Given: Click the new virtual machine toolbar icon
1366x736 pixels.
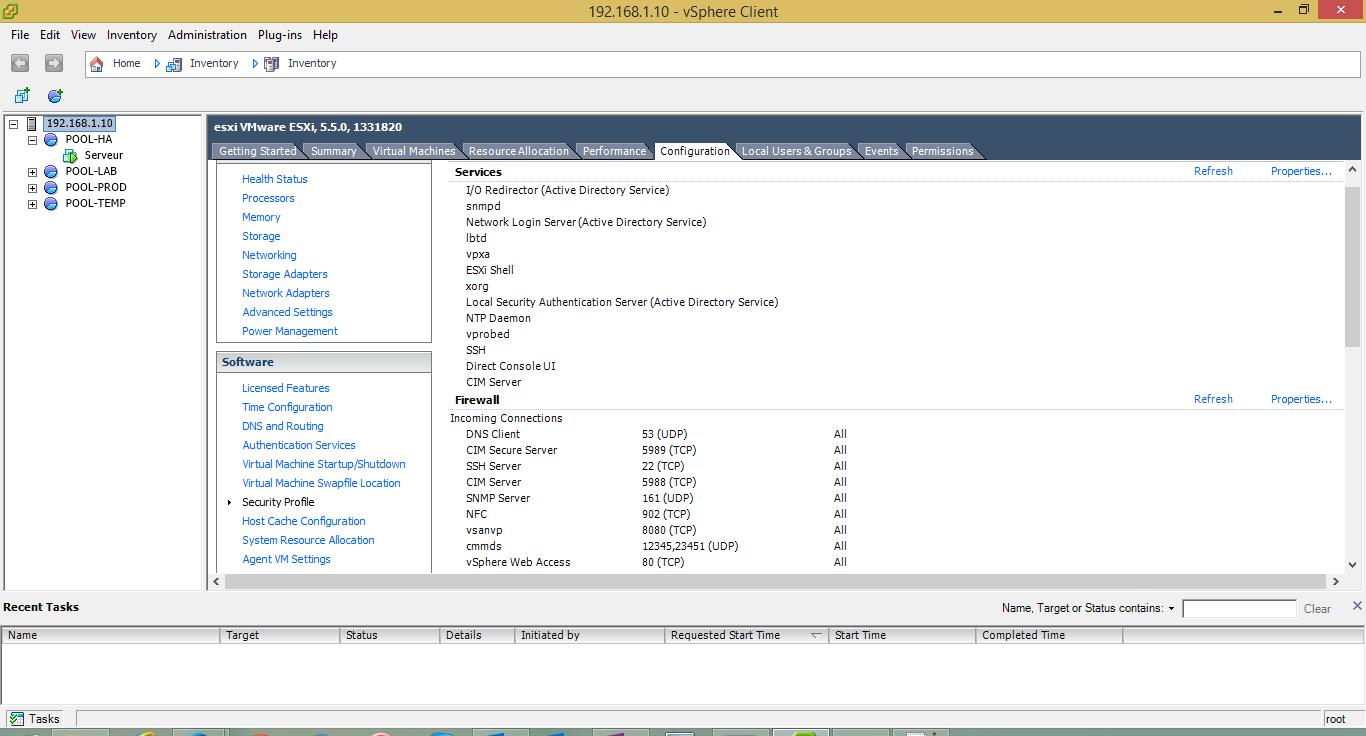Looking at the screenshot, I should point(22,95).
